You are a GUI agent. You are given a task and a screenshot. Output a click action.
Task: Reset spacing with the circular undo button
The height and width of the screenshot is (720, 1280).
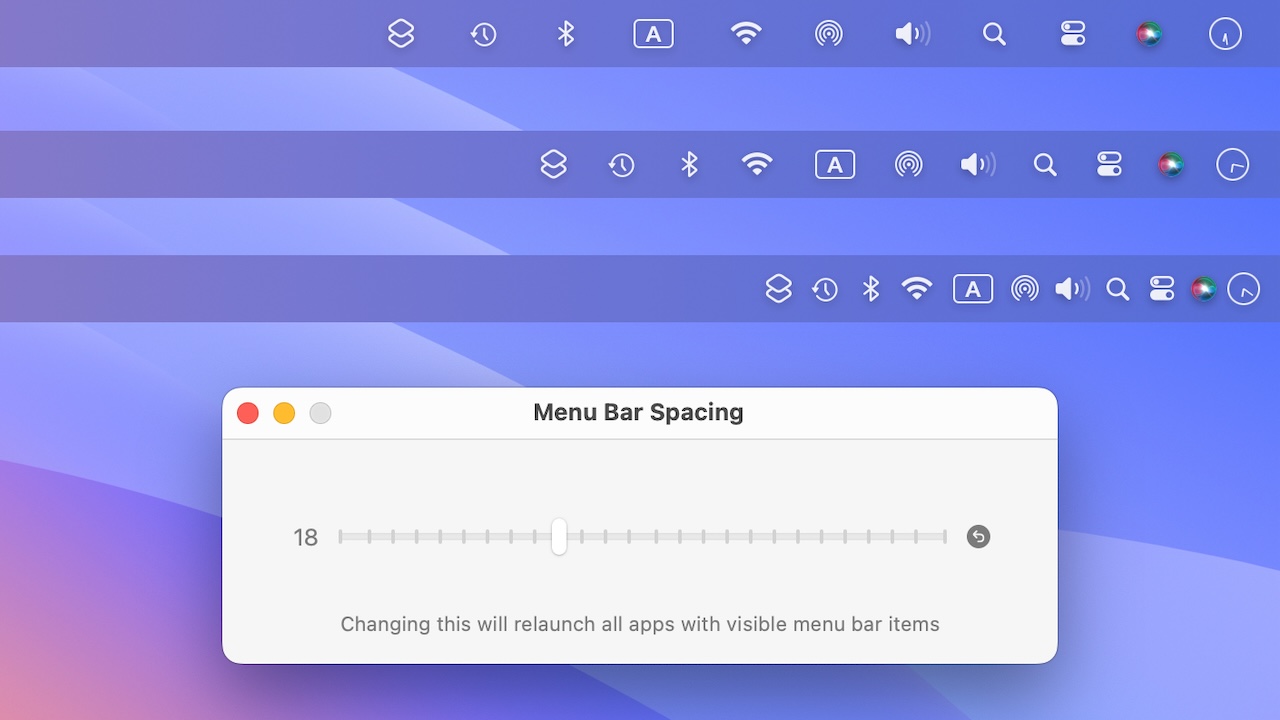[x=978, y=537]
